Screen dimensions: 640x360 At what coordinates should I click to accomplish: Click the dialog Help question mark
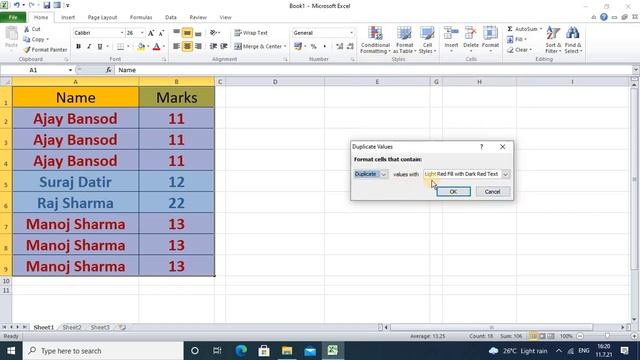[x=482, y=147]
